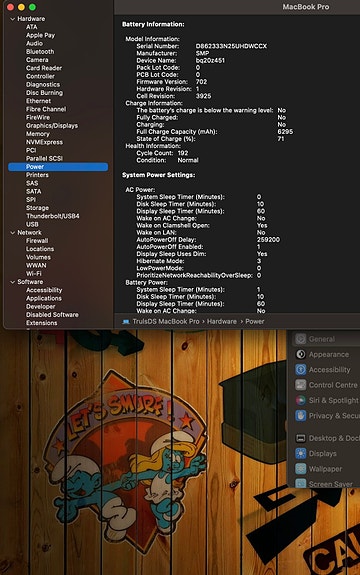Select Bluetooth in the hardware list
This screenshot has height=575, width=360.
(x=40, y=52)
